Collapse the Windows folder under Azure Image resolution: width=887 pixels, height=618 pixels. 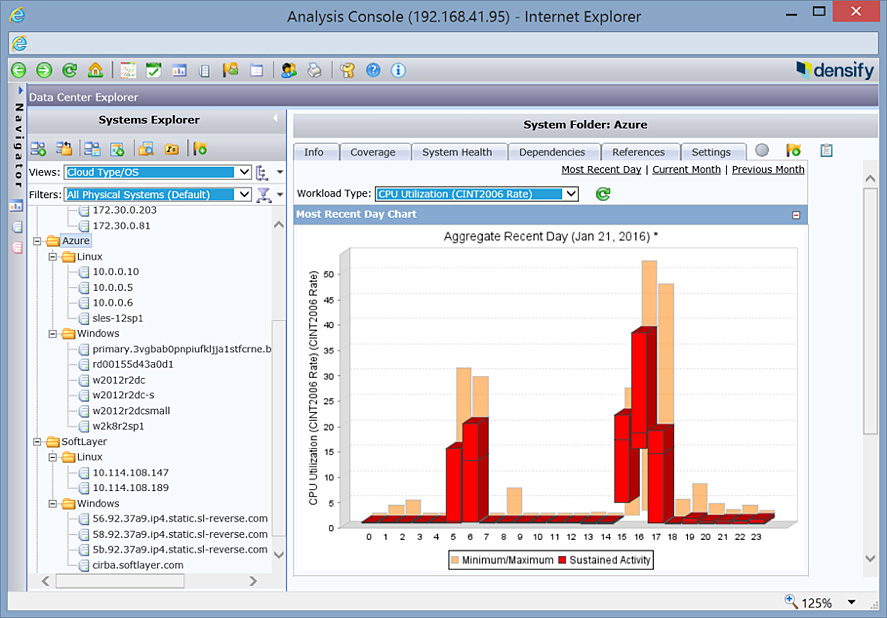(53, 334)
